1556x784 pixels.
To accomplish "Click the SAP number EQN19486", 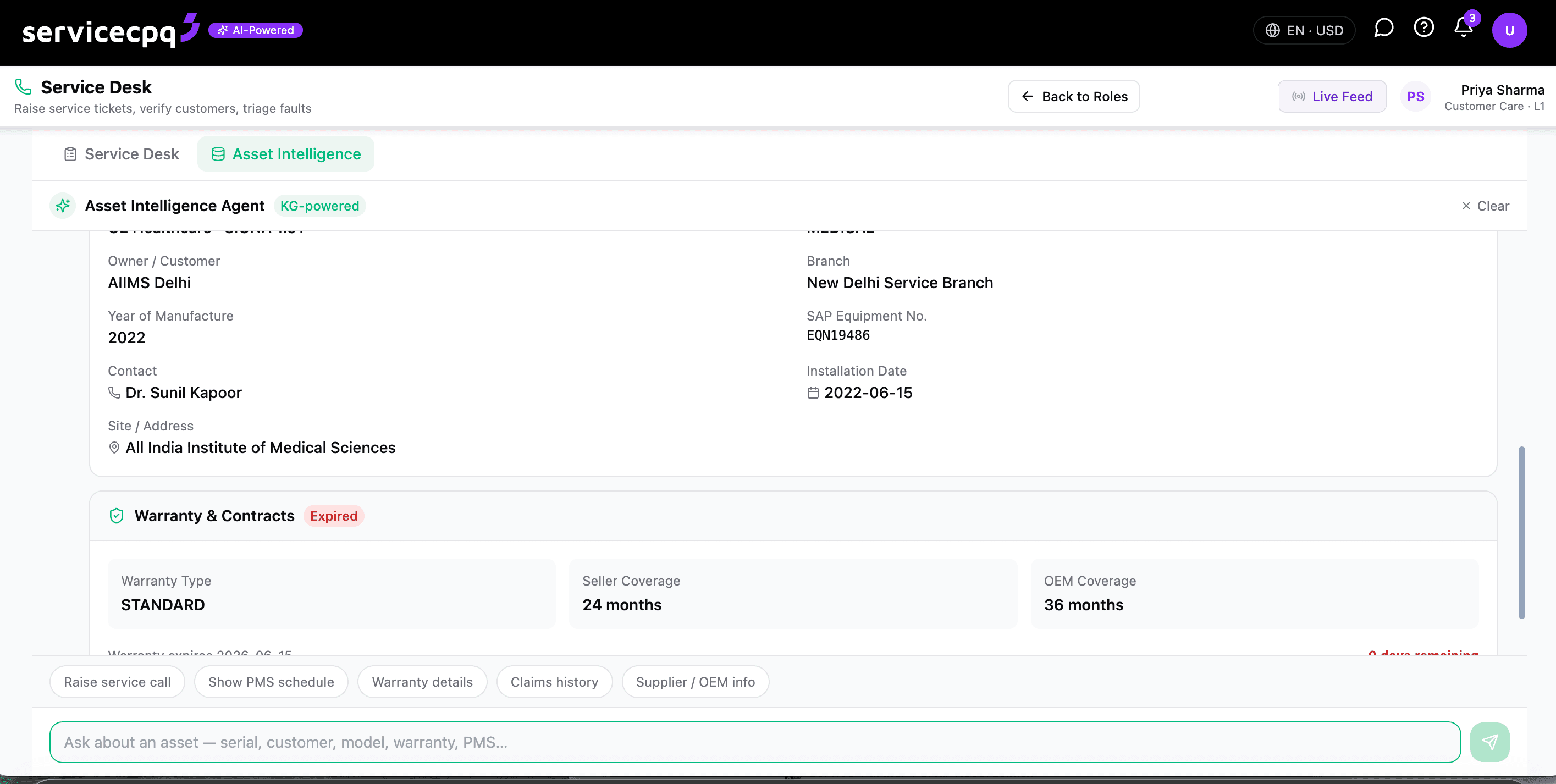I will [x=838, y=335].
